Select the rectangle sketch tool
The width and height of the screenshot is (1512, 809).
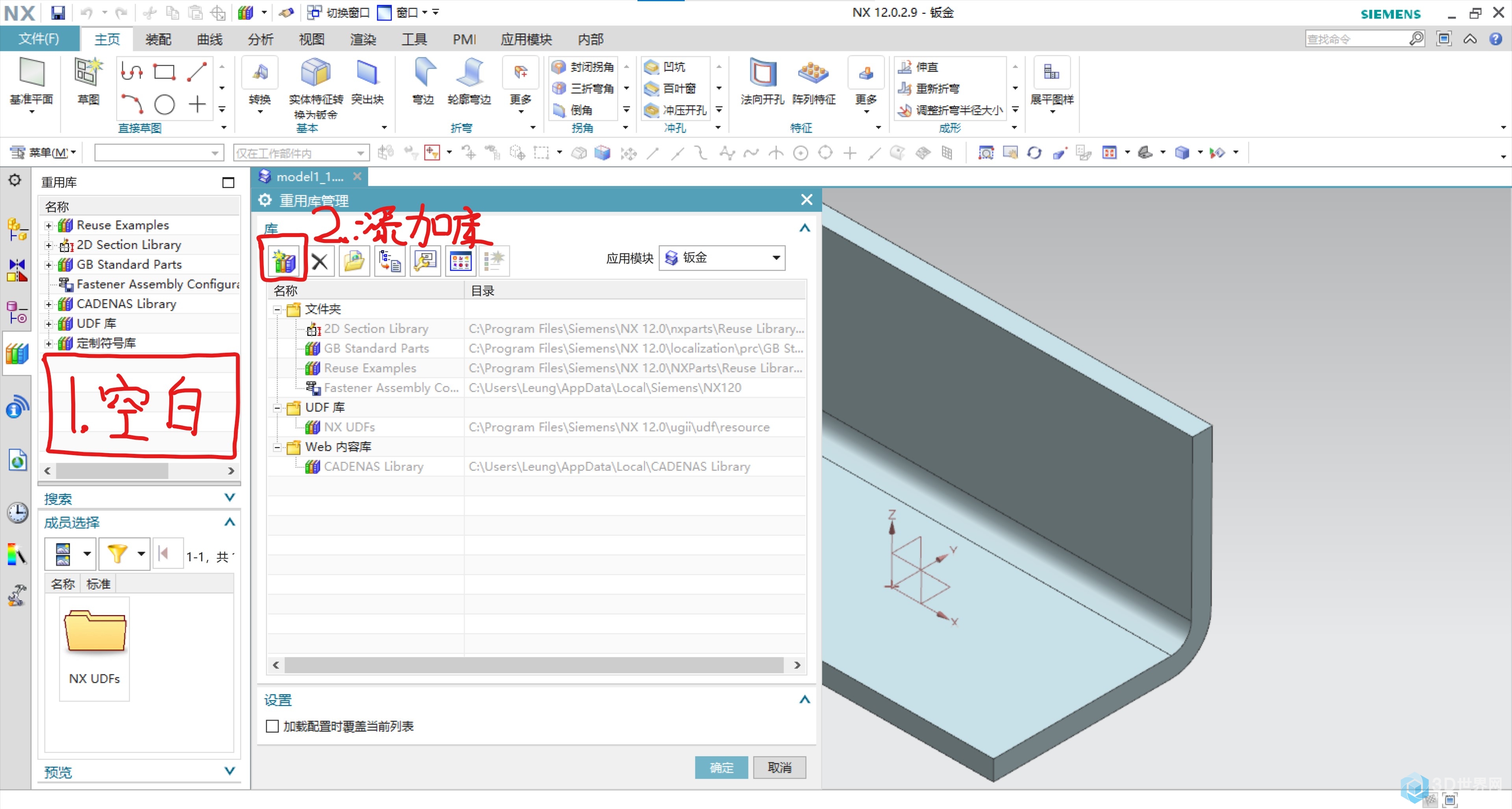(x=164, y=72)
